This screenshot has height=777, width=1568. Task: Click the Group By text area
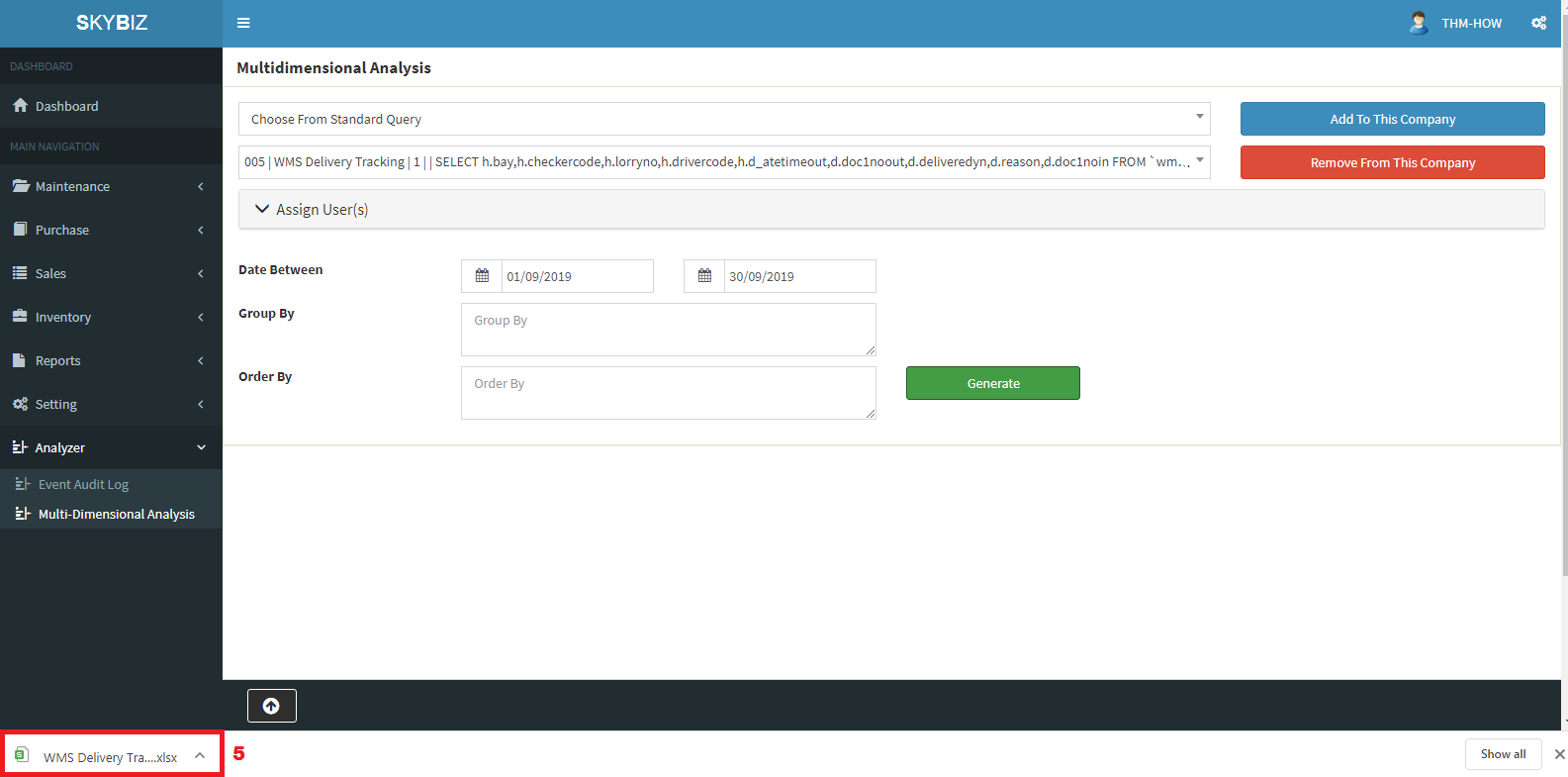pos(668,330)
